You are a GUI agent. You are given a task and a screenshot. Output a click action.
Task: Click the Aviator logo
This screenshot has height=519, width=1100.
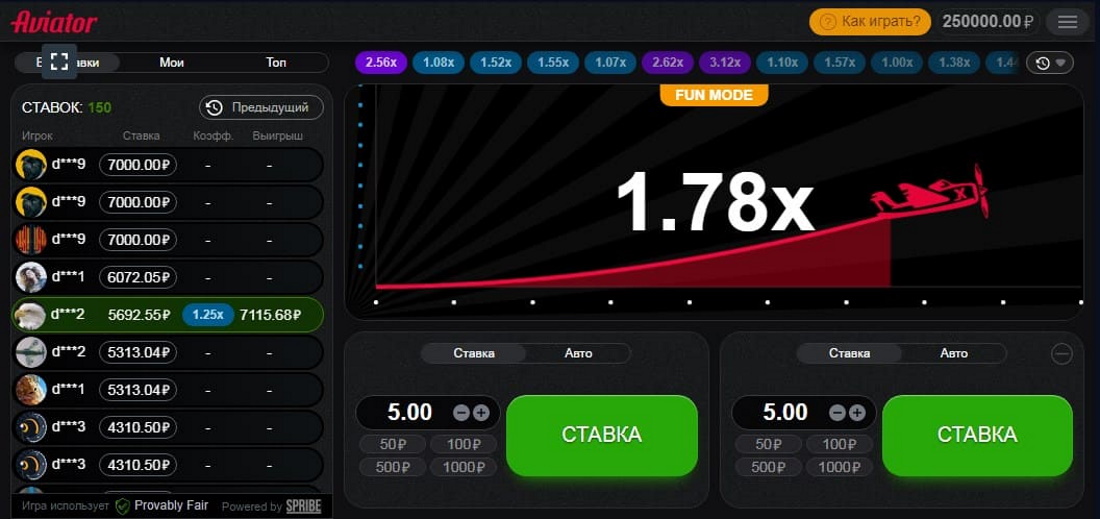pos(54,22)
